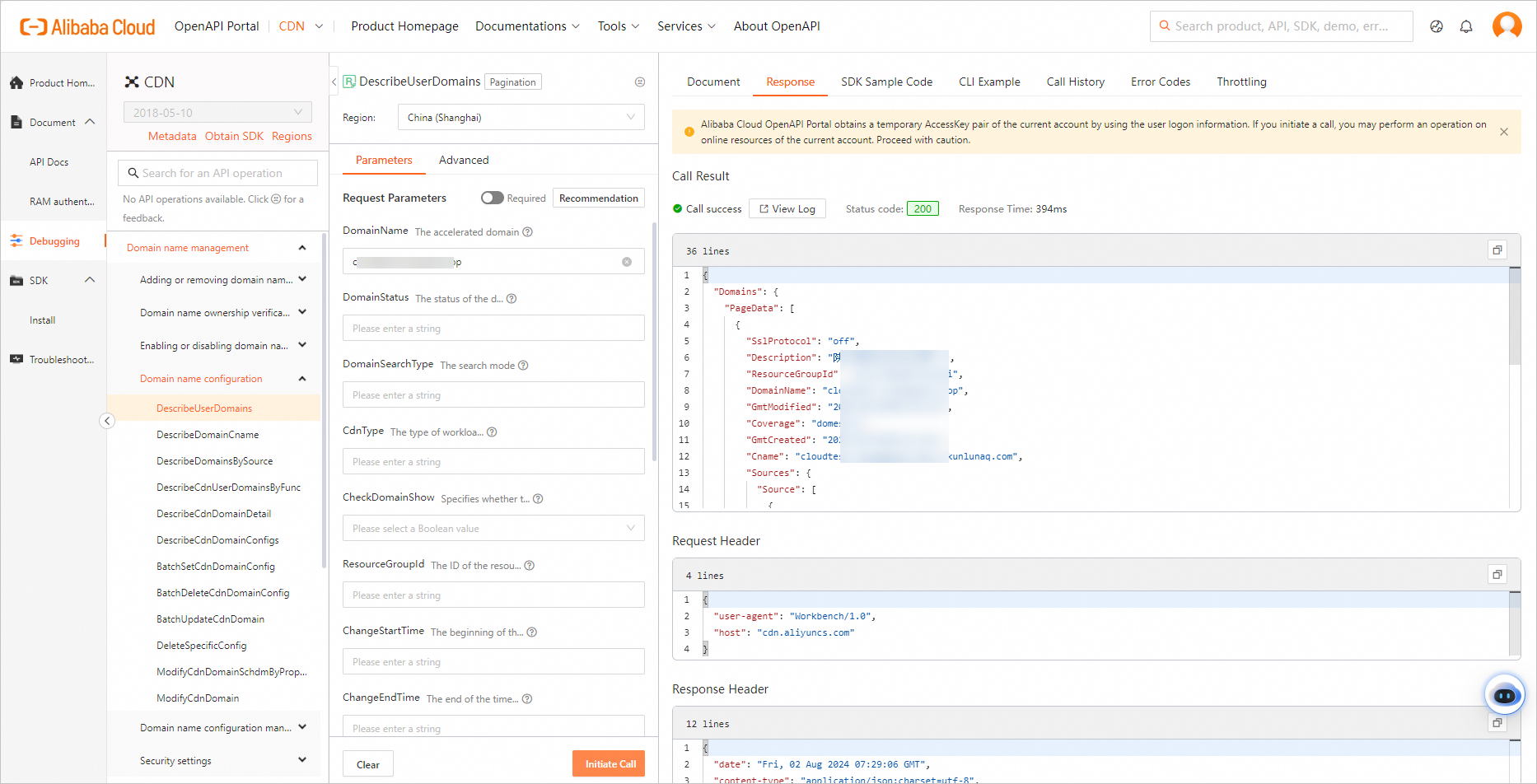Click the ChangeEndTime help question icon
The image size is (1537, 784).
pyautogui.click(x=527, y=699)
